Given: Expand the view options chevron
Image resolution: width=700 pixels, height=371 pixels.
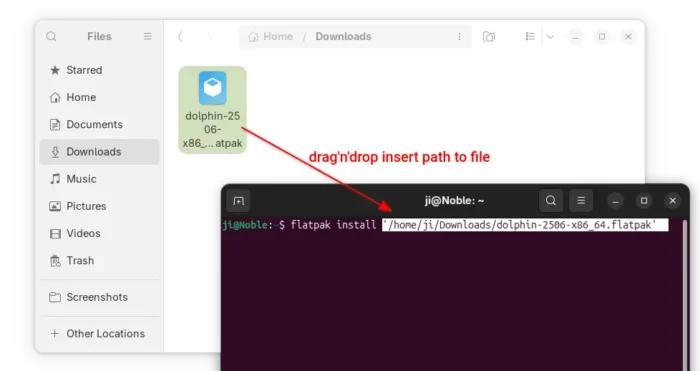Looking at the screenshot, I should coord(550,37).
